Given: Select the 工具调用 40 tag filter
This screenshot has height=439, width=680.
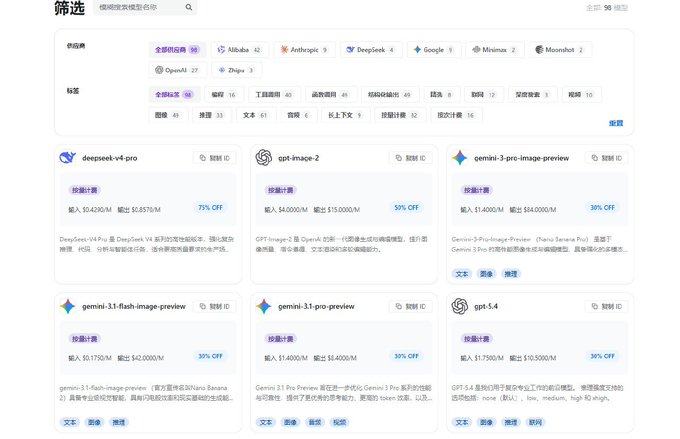Looking at the screenshot, I should [x=274, y=95].
